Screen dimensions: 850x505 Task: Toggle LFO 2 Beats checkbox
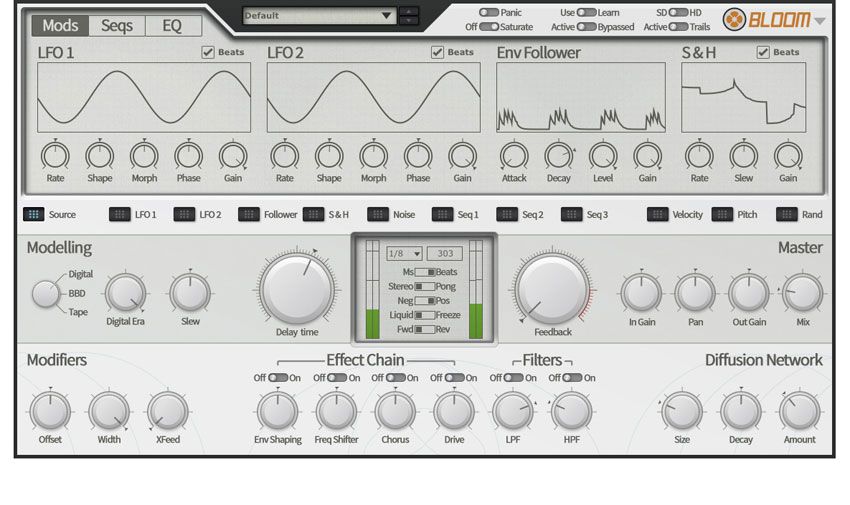click(x=437, y=52)
